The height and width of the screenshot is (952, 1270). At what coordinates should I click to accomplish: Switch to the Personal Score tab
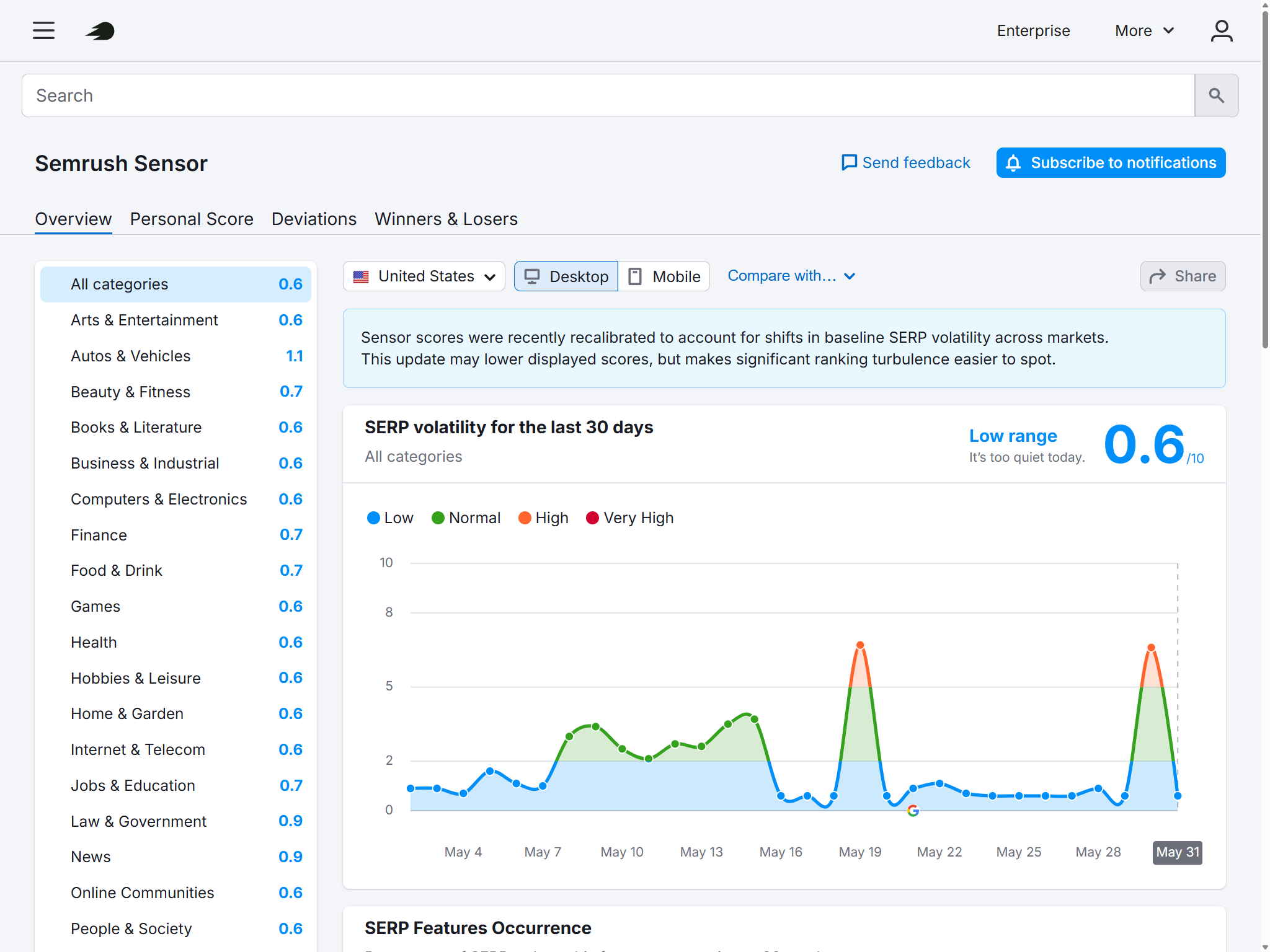click(192, 219)
